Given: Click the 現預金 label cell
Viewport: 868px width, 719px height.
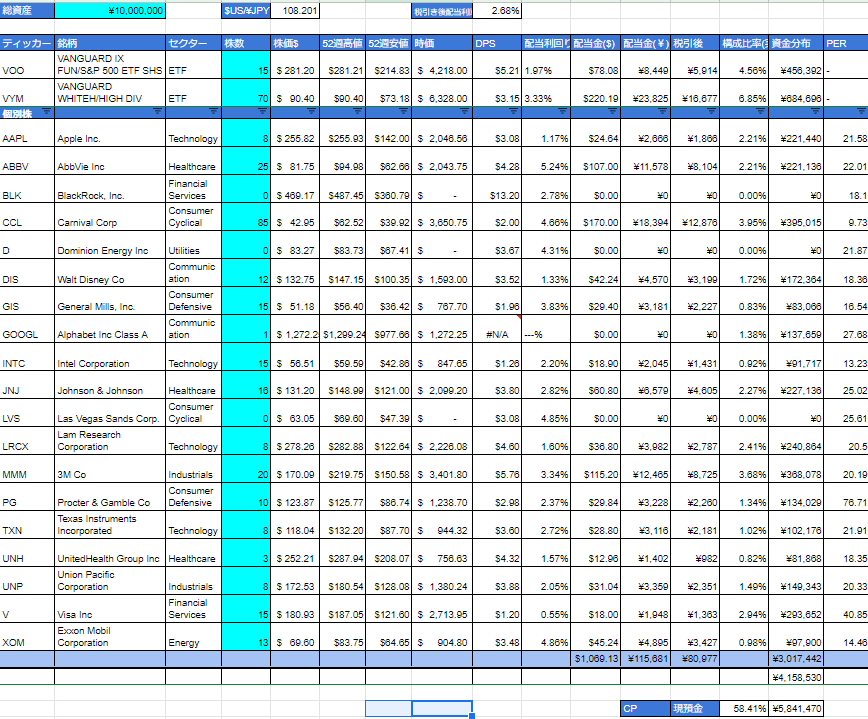Looking at the screenshot, I should click(695, 708).
